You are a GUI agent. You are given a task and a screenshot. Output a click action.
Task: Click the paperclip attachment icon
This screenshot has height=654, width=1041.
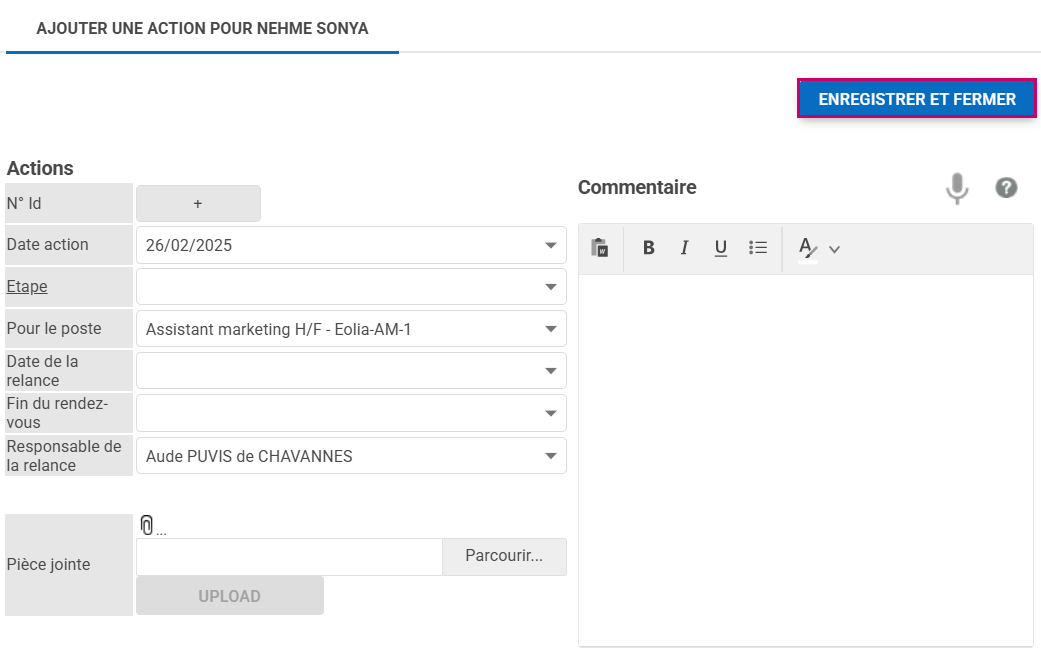click(x=147, y=525)
